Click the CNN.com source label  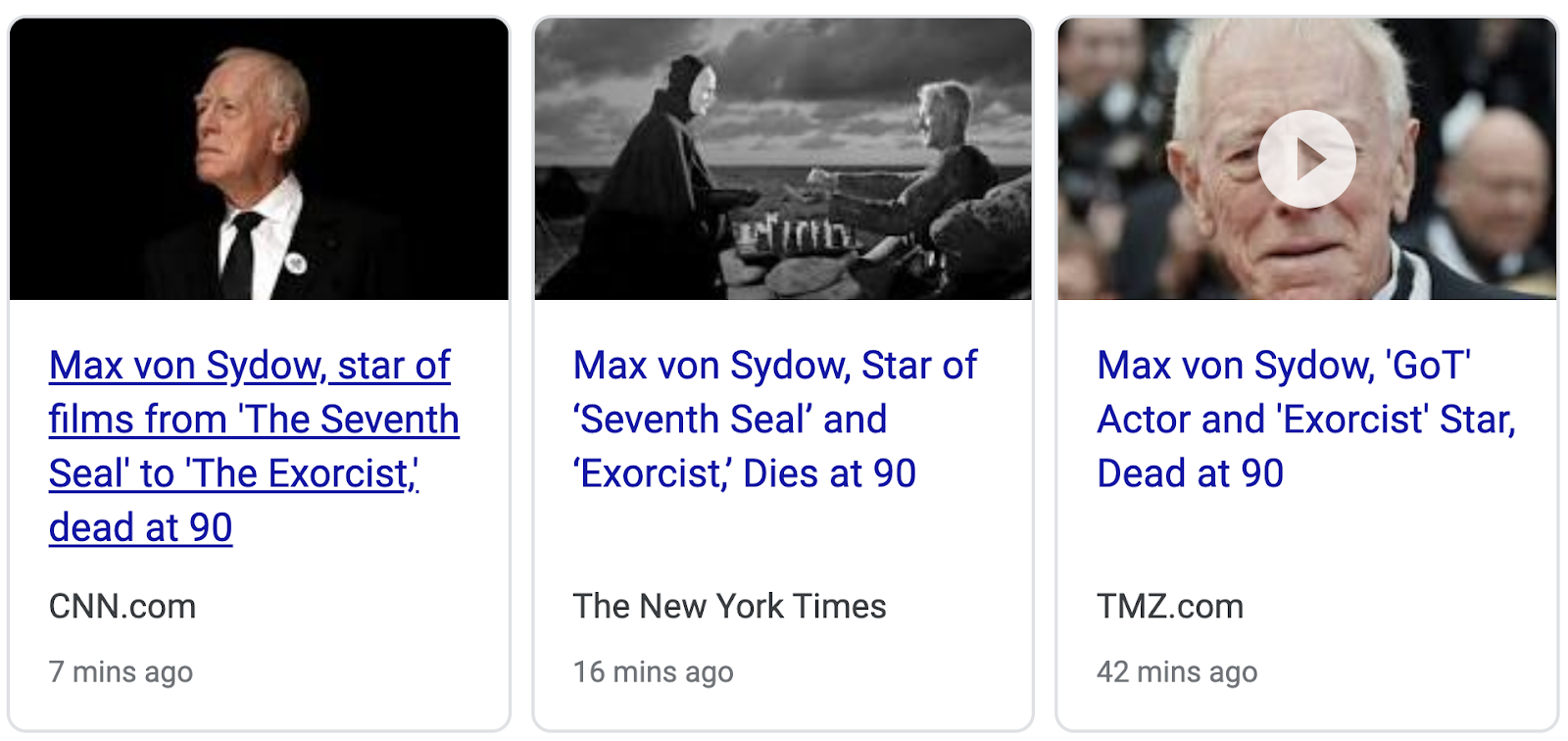tap(122, 607)
